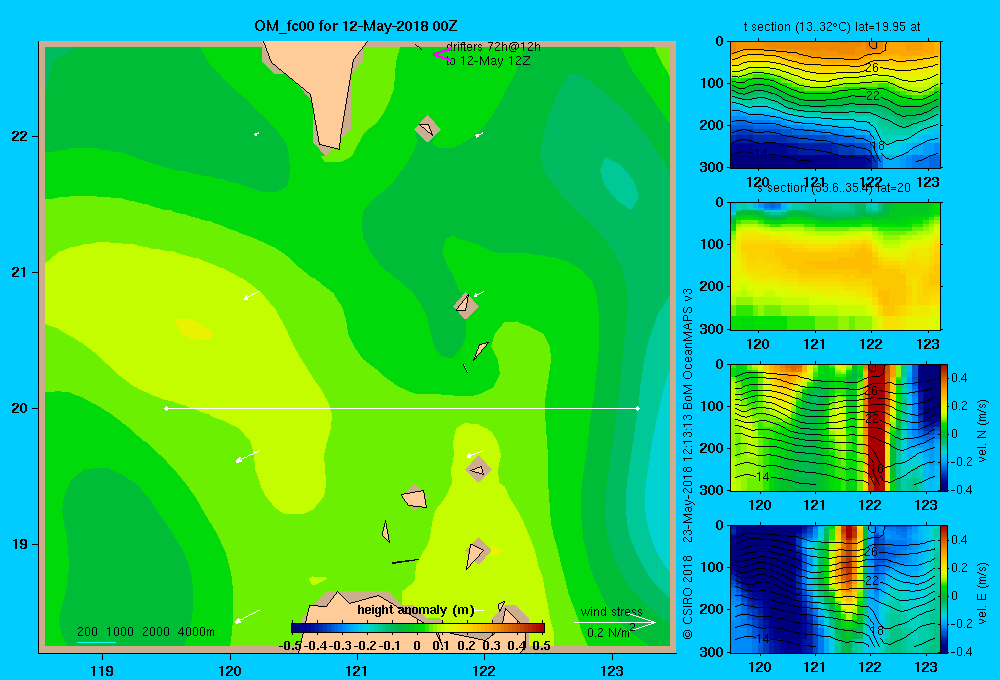Image resolution: width=1000 pixels, height=680 pixels.
Task: Click longitude label 119 on main map
Action: [x=102, y=670]
